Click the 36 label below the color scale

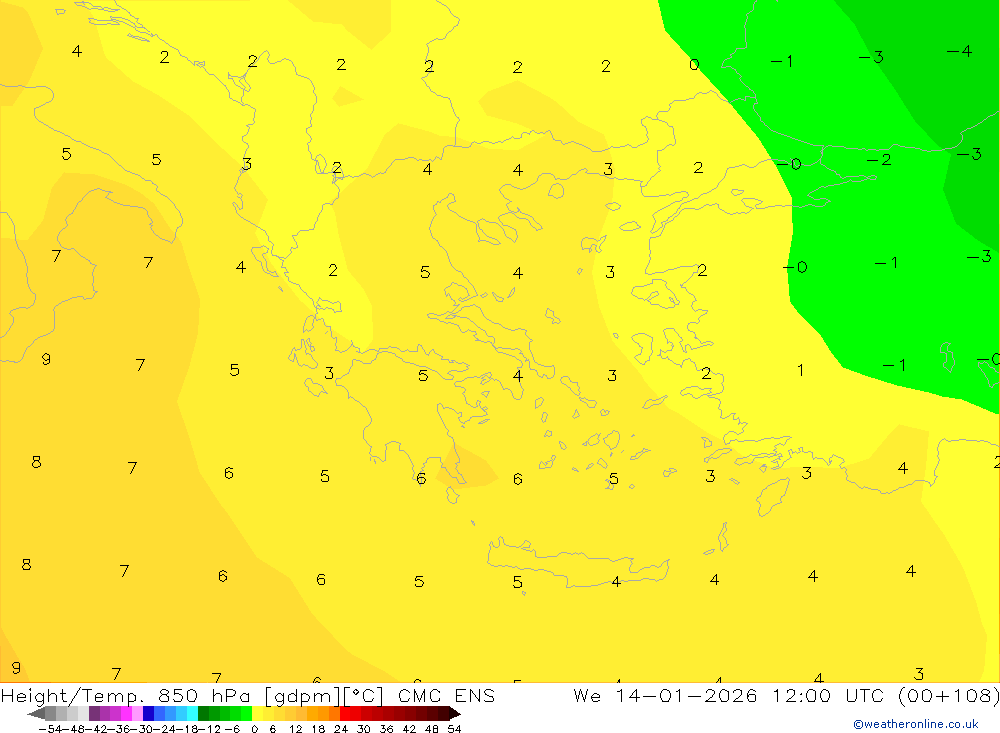(386, 729)
